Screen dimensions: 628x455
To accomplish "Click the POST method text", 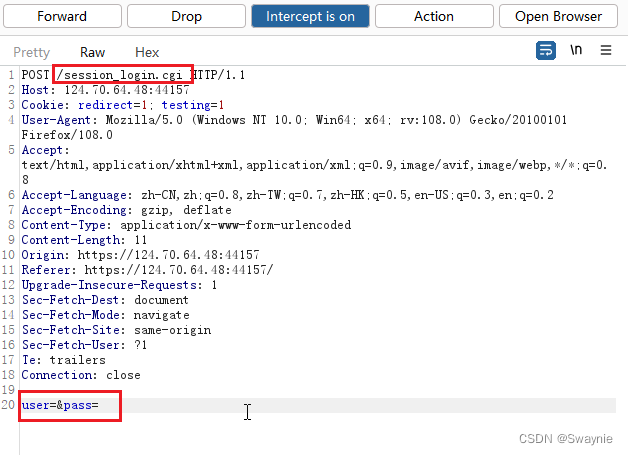I will point(35,75).
